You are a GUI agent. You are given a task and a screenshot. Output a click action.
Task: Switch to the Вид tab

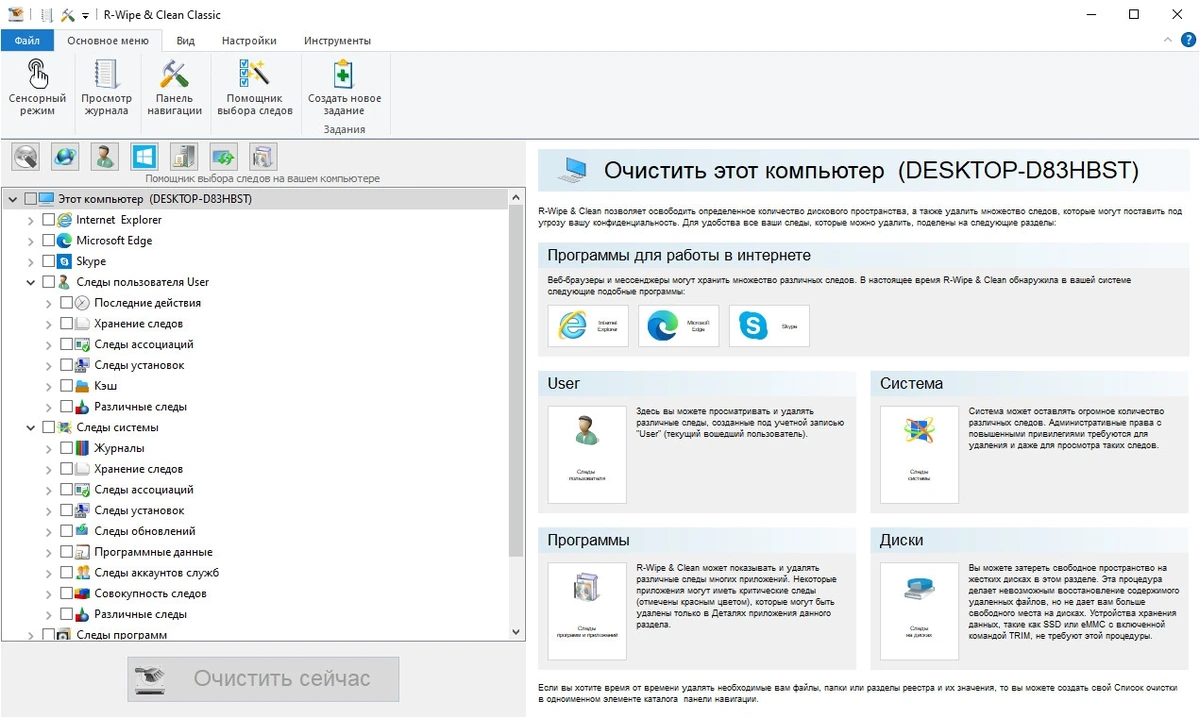coord(185,41)
